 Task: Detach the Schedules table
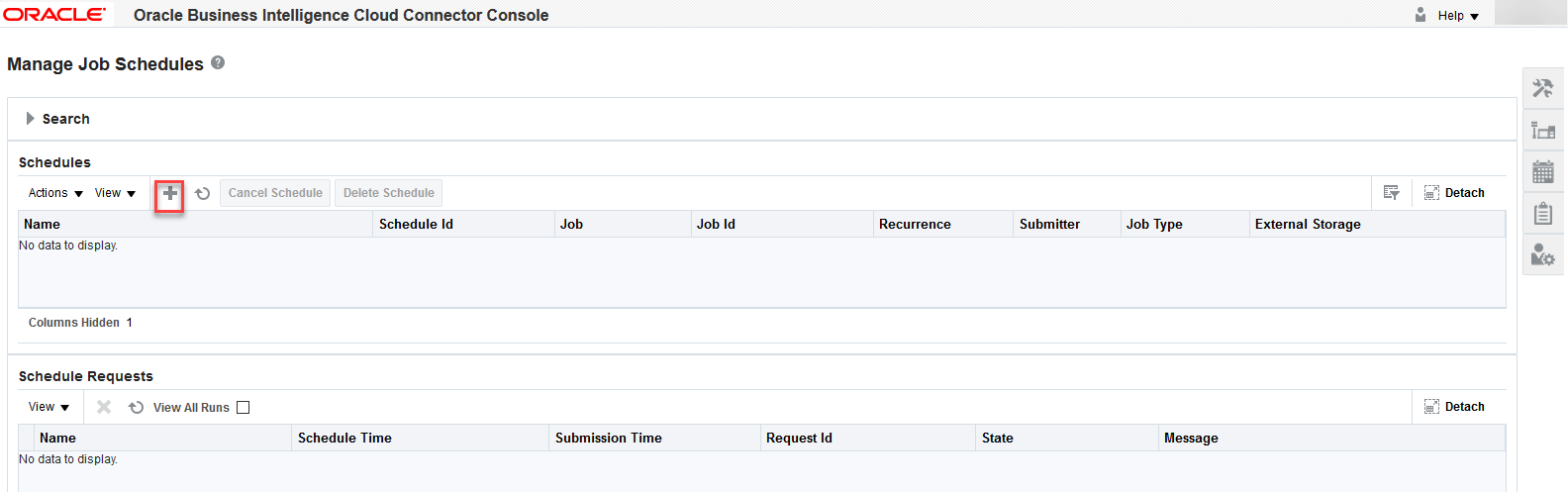1454,193
